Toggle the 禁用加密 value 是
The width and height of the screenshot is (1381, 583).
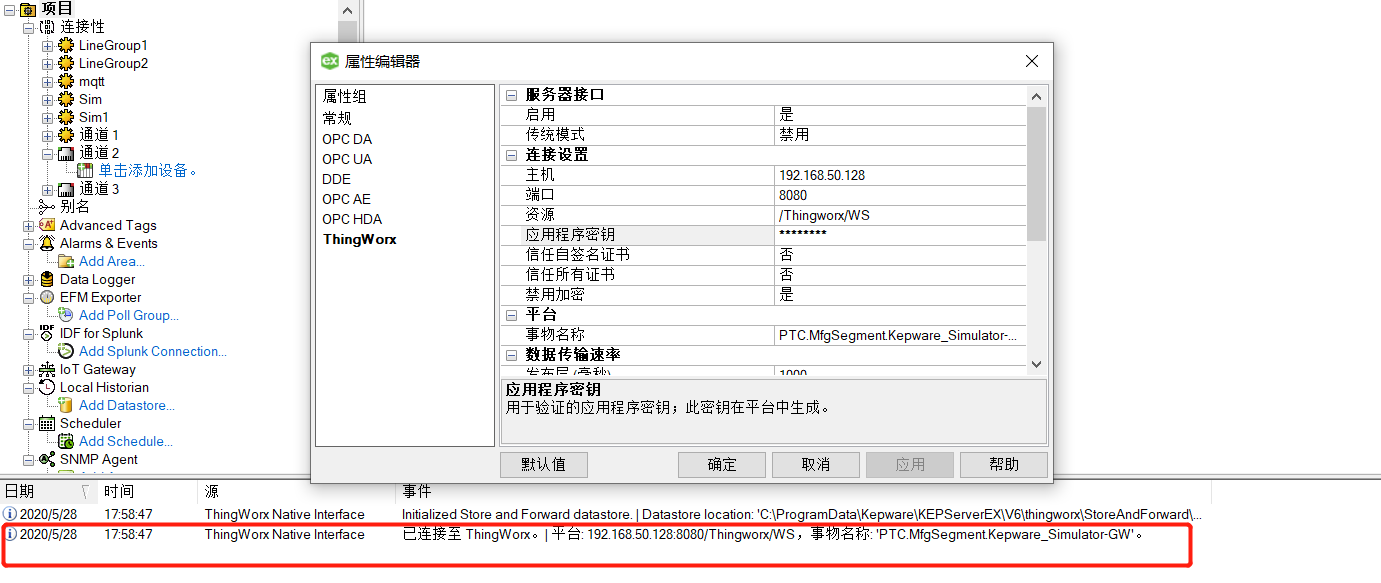[900, 295]
